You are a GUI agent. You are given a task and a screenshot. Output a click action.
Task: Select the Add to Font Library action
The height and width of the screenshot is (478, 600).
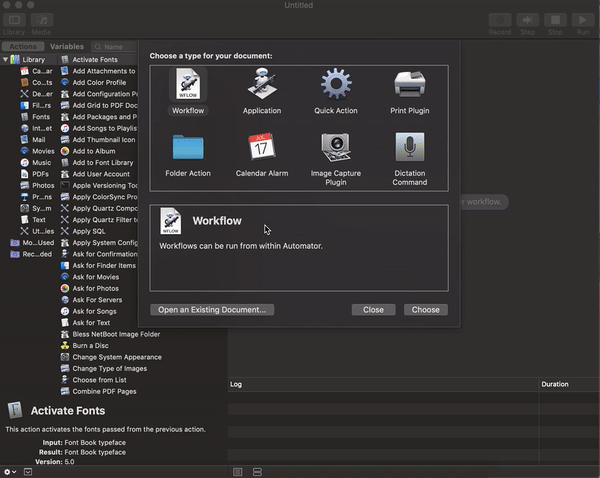coord(103,163)
